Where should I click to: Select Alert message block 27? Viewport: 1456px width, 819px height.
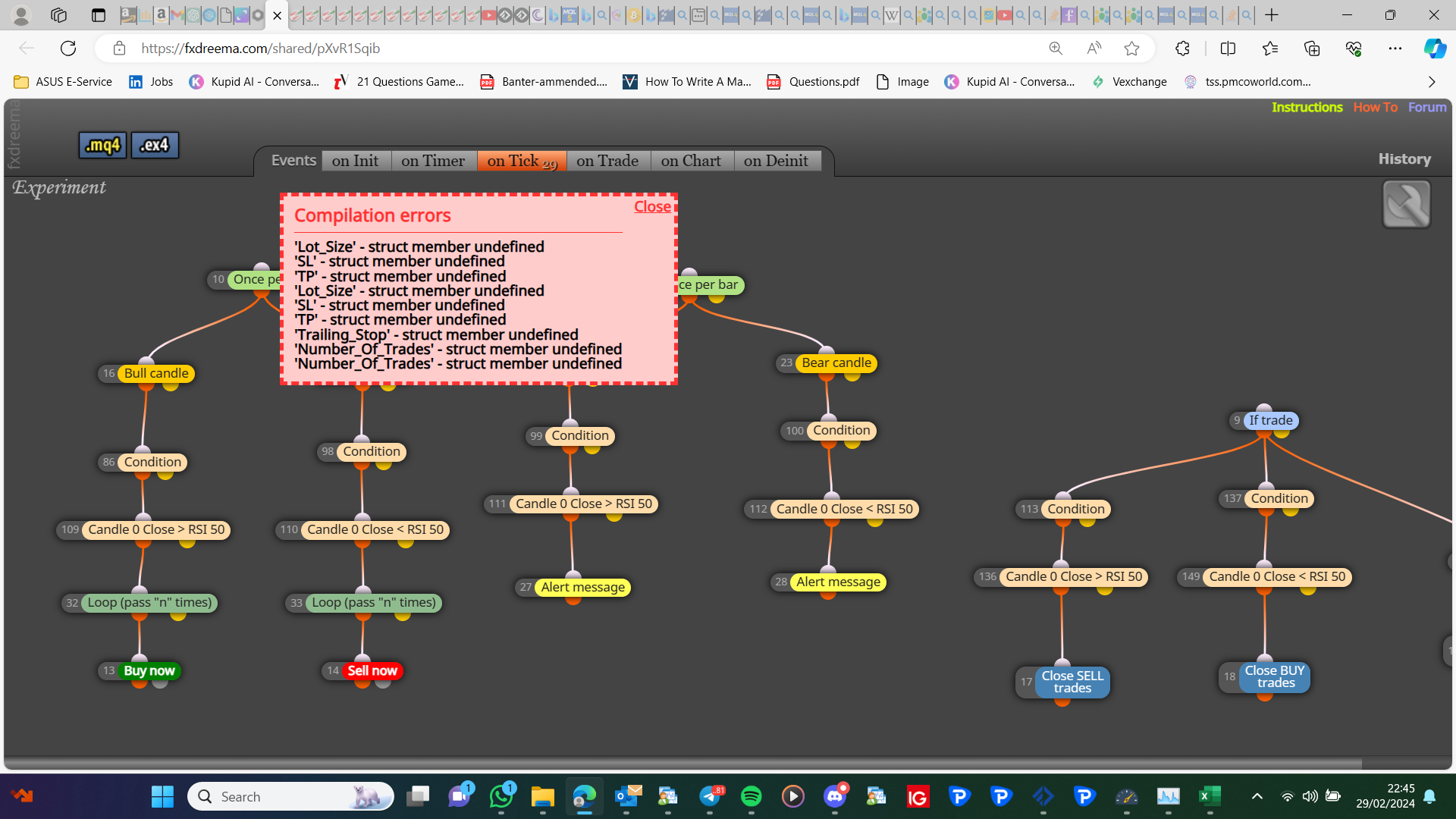click(582, 587)
